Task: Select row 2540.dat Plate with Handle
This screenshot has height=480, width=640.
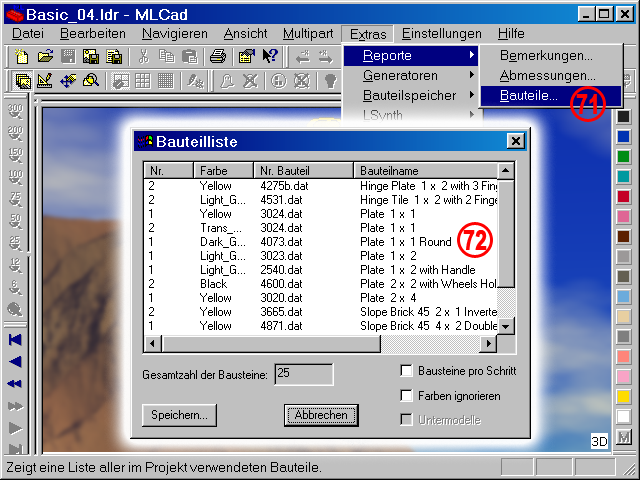Action: pos(321,270)
